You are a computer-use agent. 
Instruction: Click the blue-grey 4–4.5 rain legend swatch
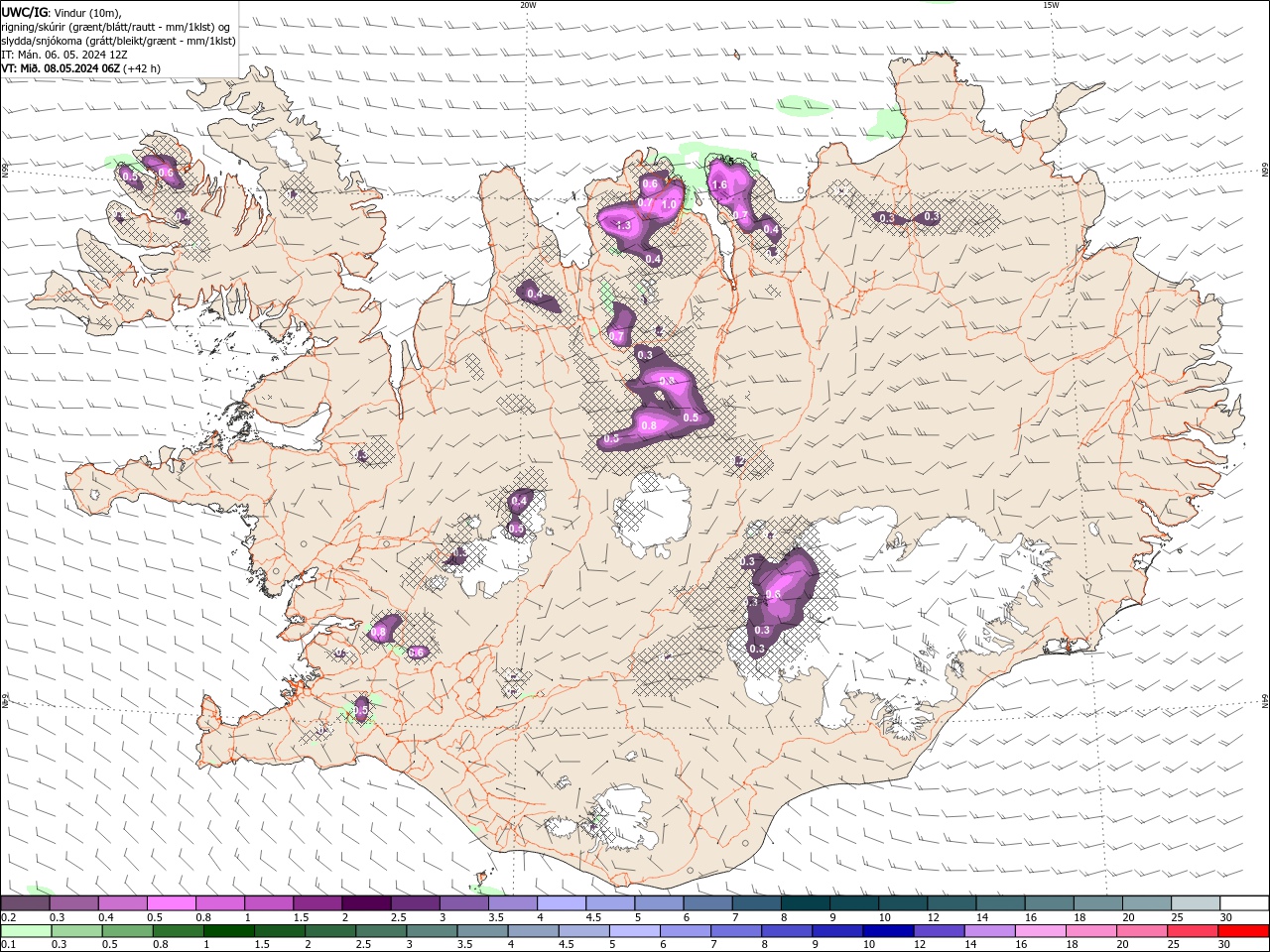pyautogui.click(x=533, y=931)
